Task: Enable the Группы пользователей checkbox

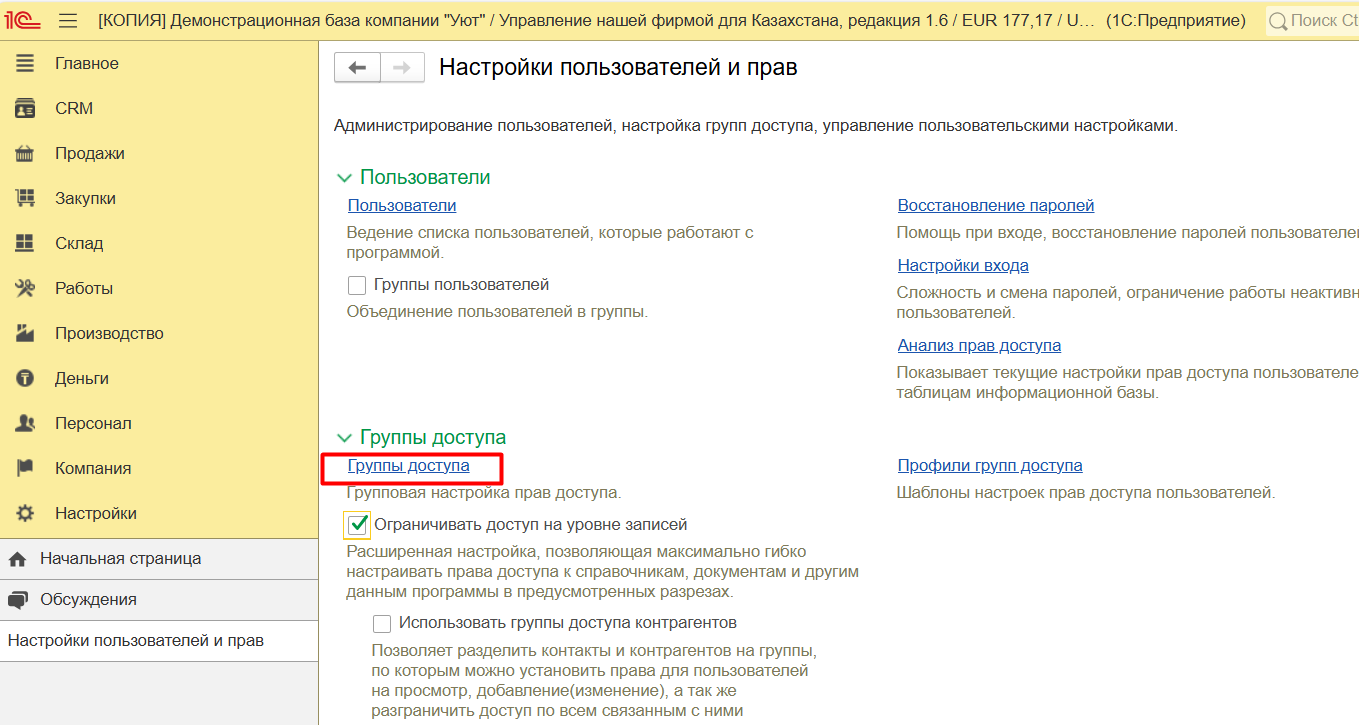Action: tap(357, 285)
